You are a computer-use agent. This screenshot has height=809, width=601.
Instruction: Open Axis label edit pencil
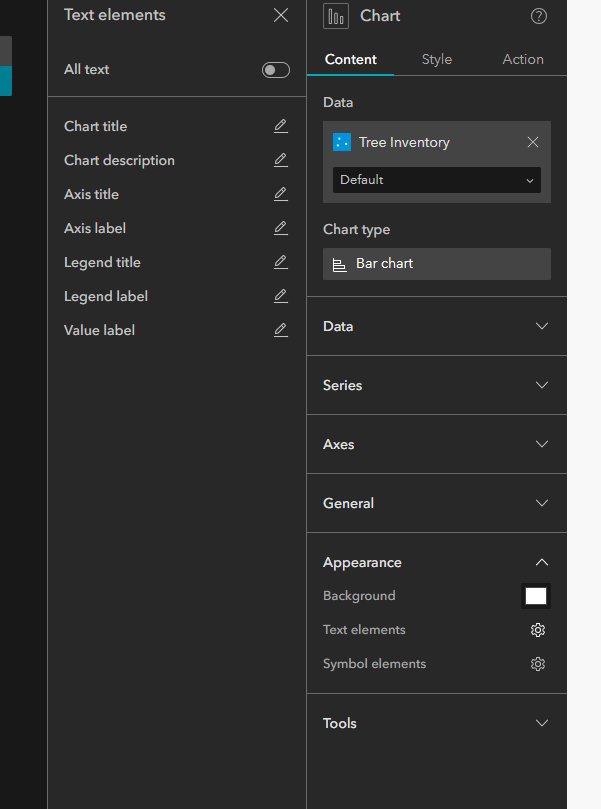281,228
